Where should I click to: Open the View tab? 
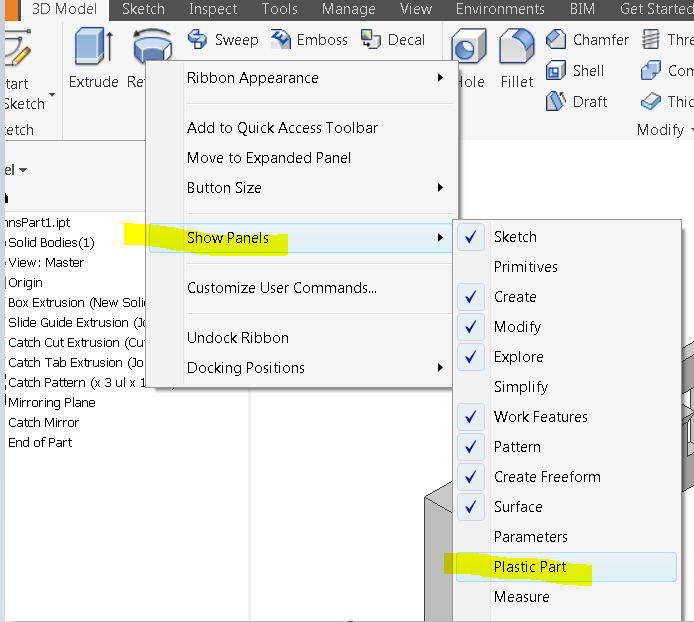416,9
